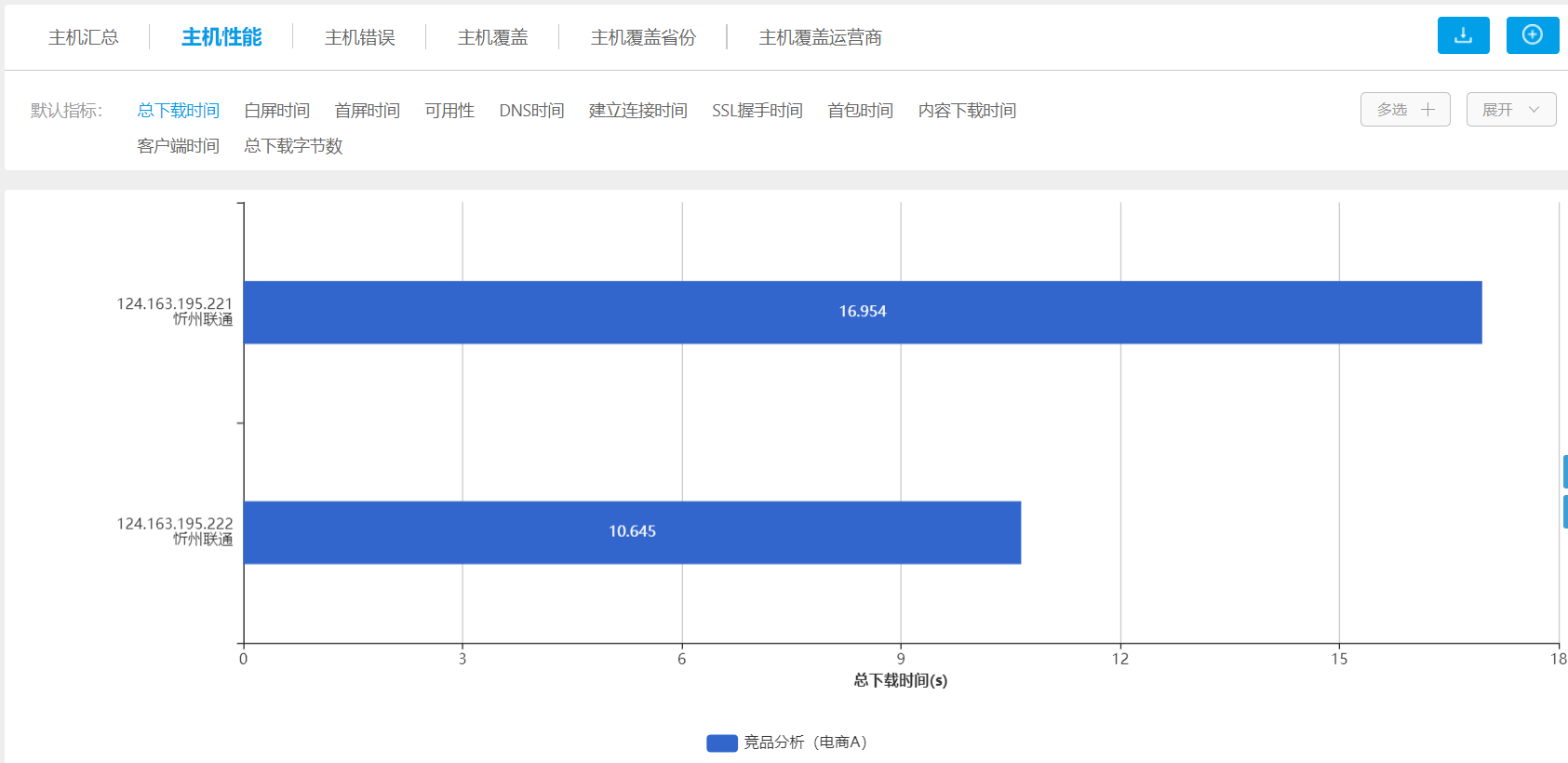Switch to the 主机汇总 tab
This screenshot has width=1568, height=763.
[x=84, y=37]
